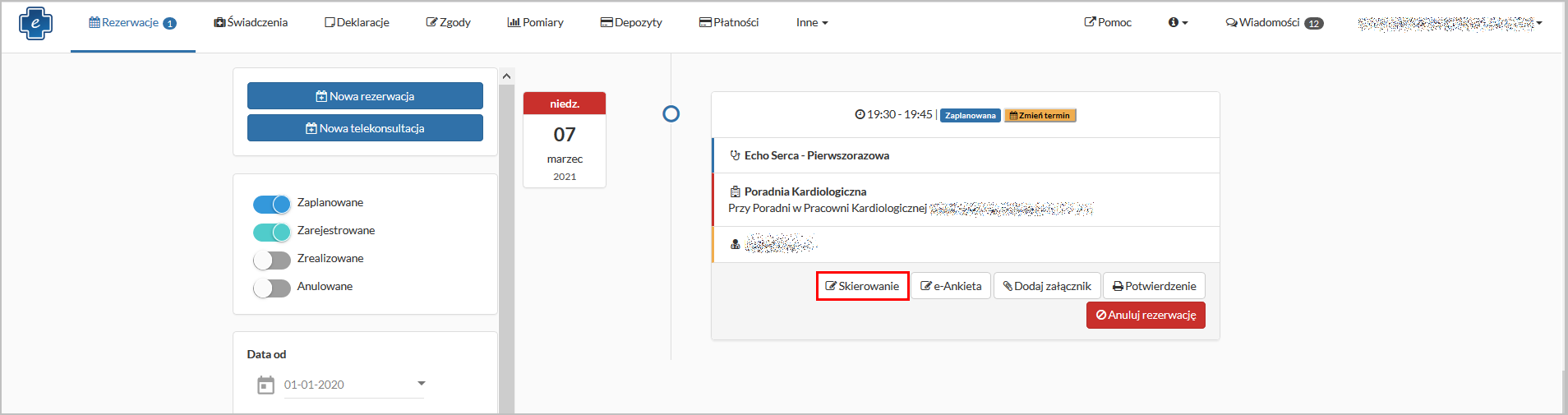The height and width of the screenshot is (415, 1568).
Task: Cancel booking with Anuluj rezerwację
Action: 1146,315
